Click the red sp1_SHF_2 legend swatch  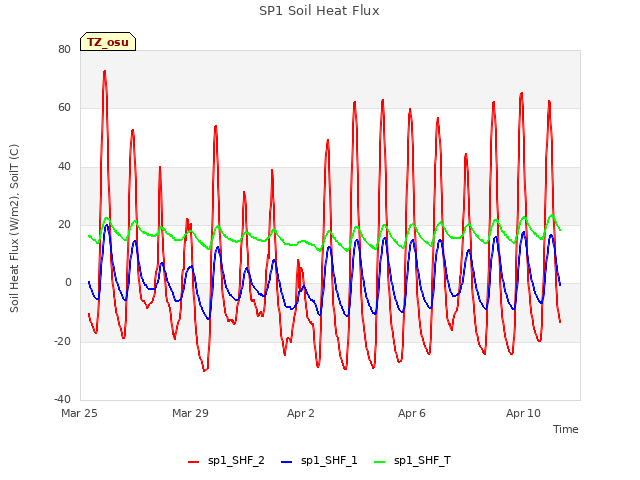pos(193,462)
